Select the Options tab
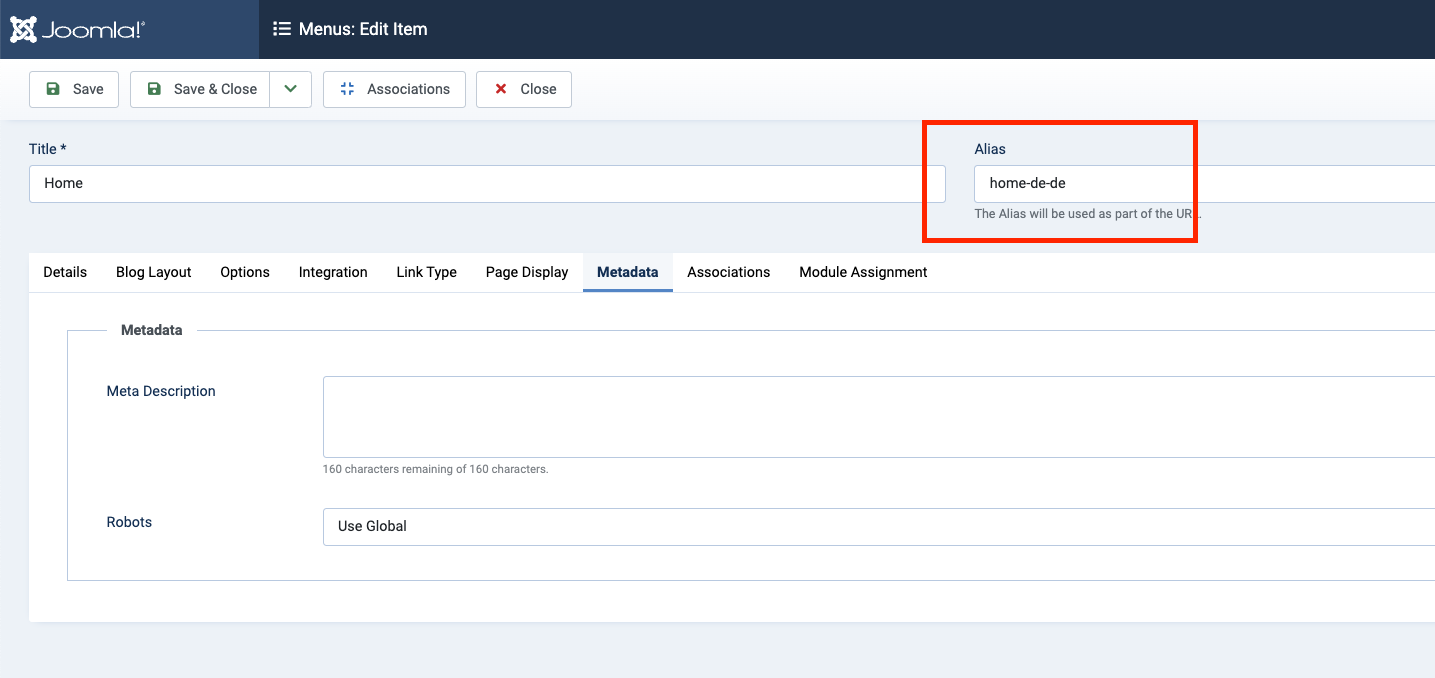This screenshot has height=678, width=1435. pyautogui.click(x=245, y=272)
